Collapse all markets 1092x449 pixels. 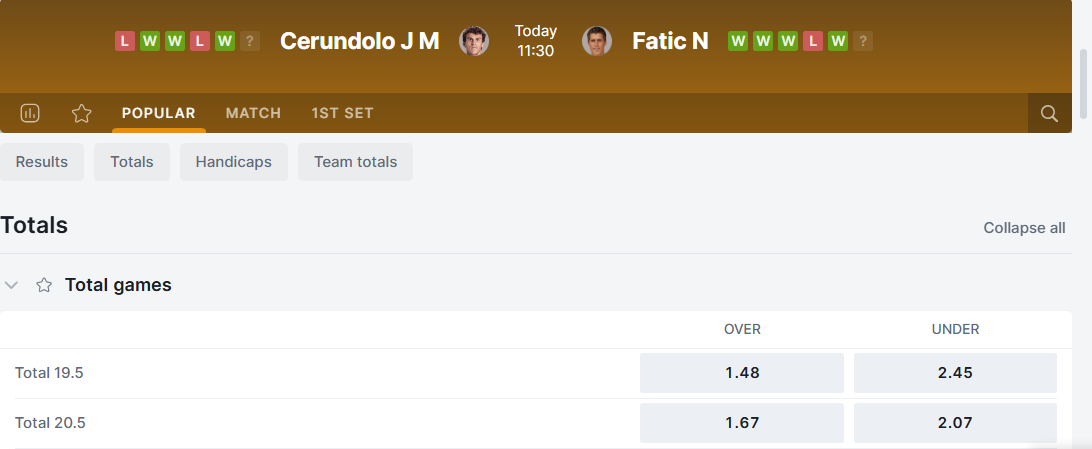click(1024, 227)
